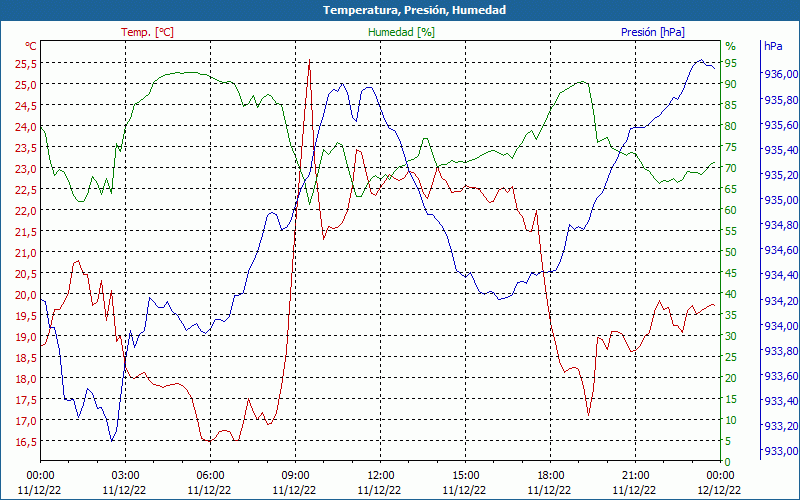Viewport: 800px width, 500px height.
Task: Click the green "80" humidity axis value
Action: (x=731, y=126)
